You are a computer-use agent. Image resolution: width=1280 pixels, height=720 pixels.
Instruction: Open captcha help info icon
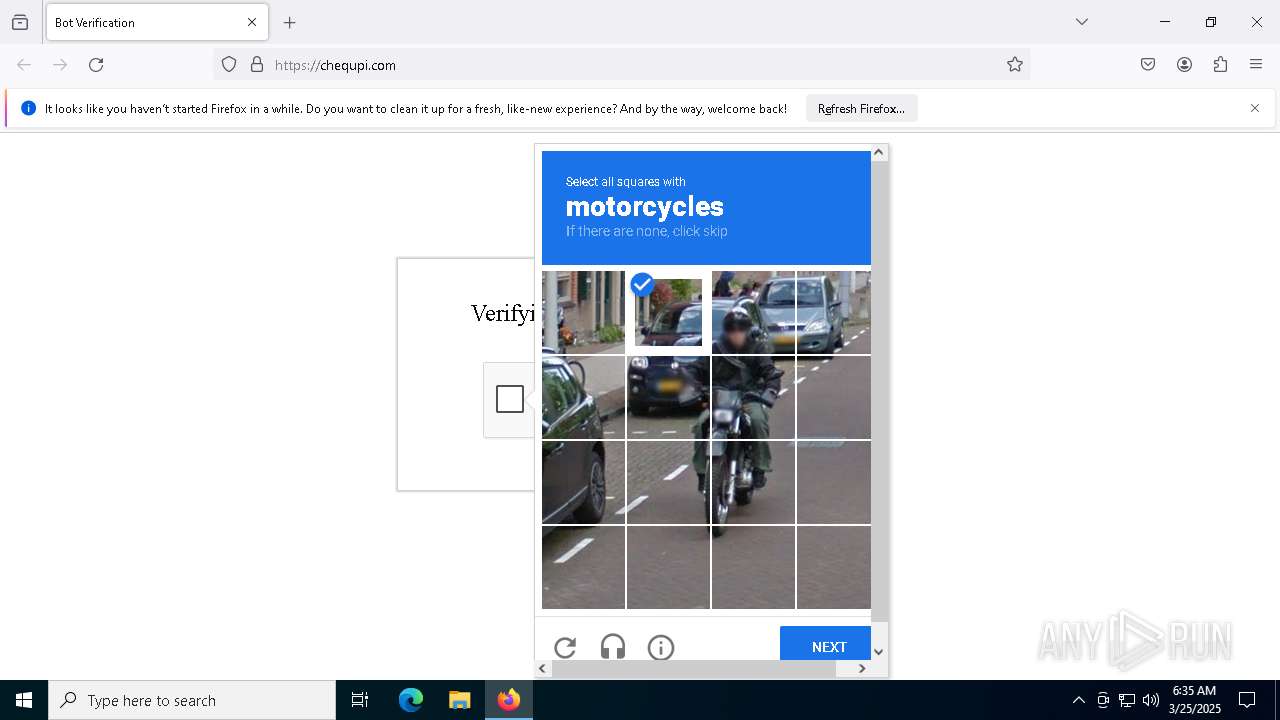point(661,648)
